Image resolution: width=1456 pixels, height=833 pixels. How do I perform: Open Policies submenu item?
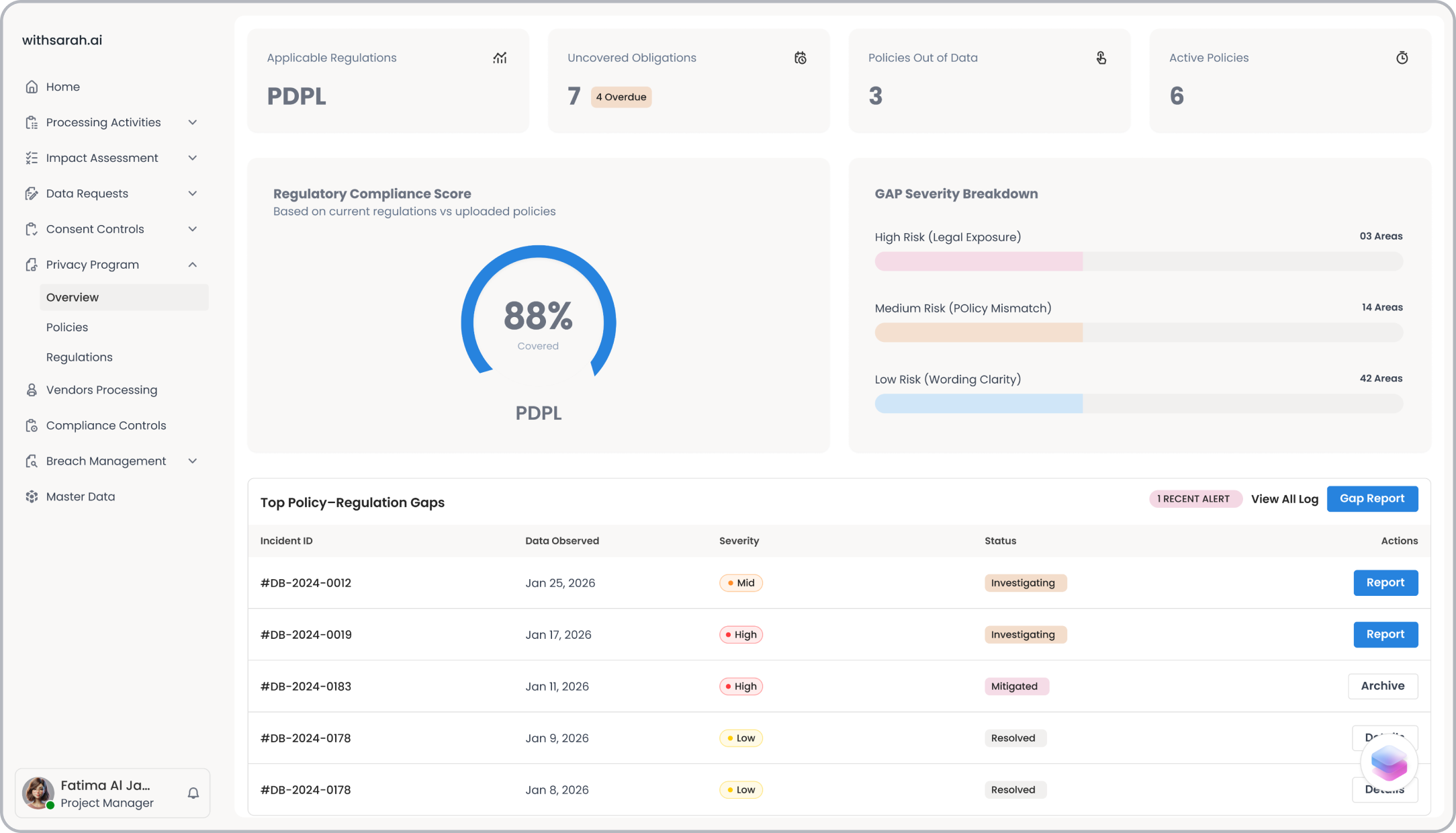pos(67,327)
